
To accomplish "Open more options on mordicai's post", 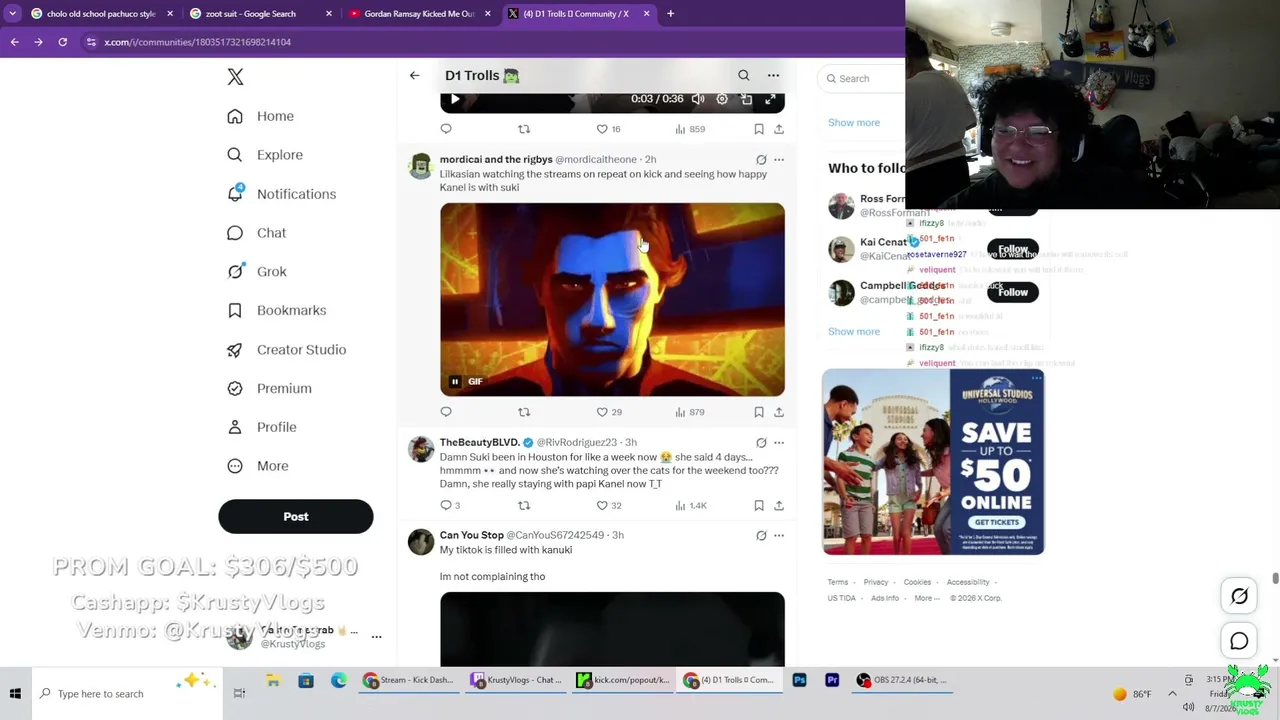I will (x=779, y=159).
